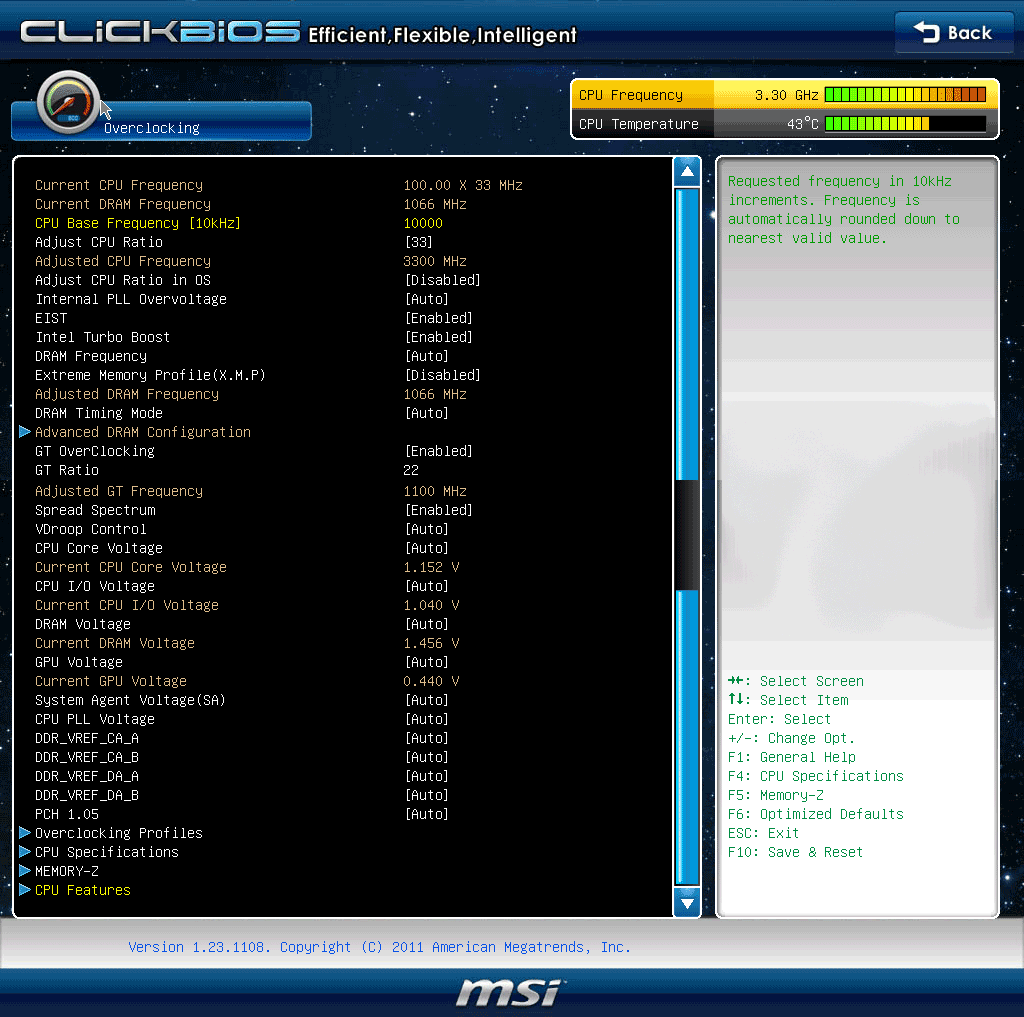Select the GT Ratio value 22
Image resolution: width=1024 pixels, height=1017 pixels.
pyautogui.click(x=411, y=470)
